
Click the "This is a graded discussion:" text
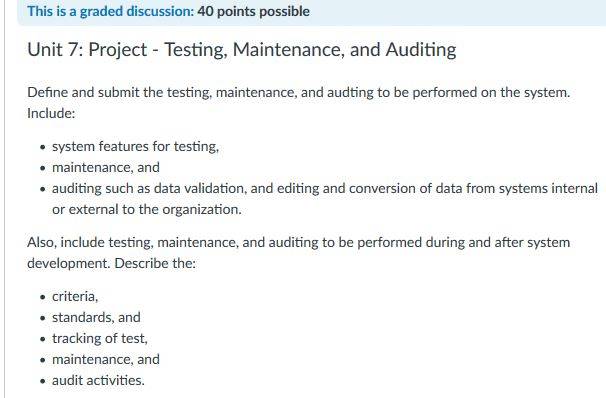pyautogui.click(x=111, y=11)
